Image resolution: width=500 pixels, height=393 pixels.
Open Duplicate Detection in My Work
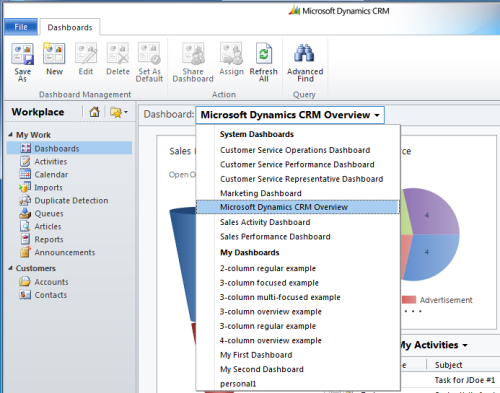(x=71, y=201)
